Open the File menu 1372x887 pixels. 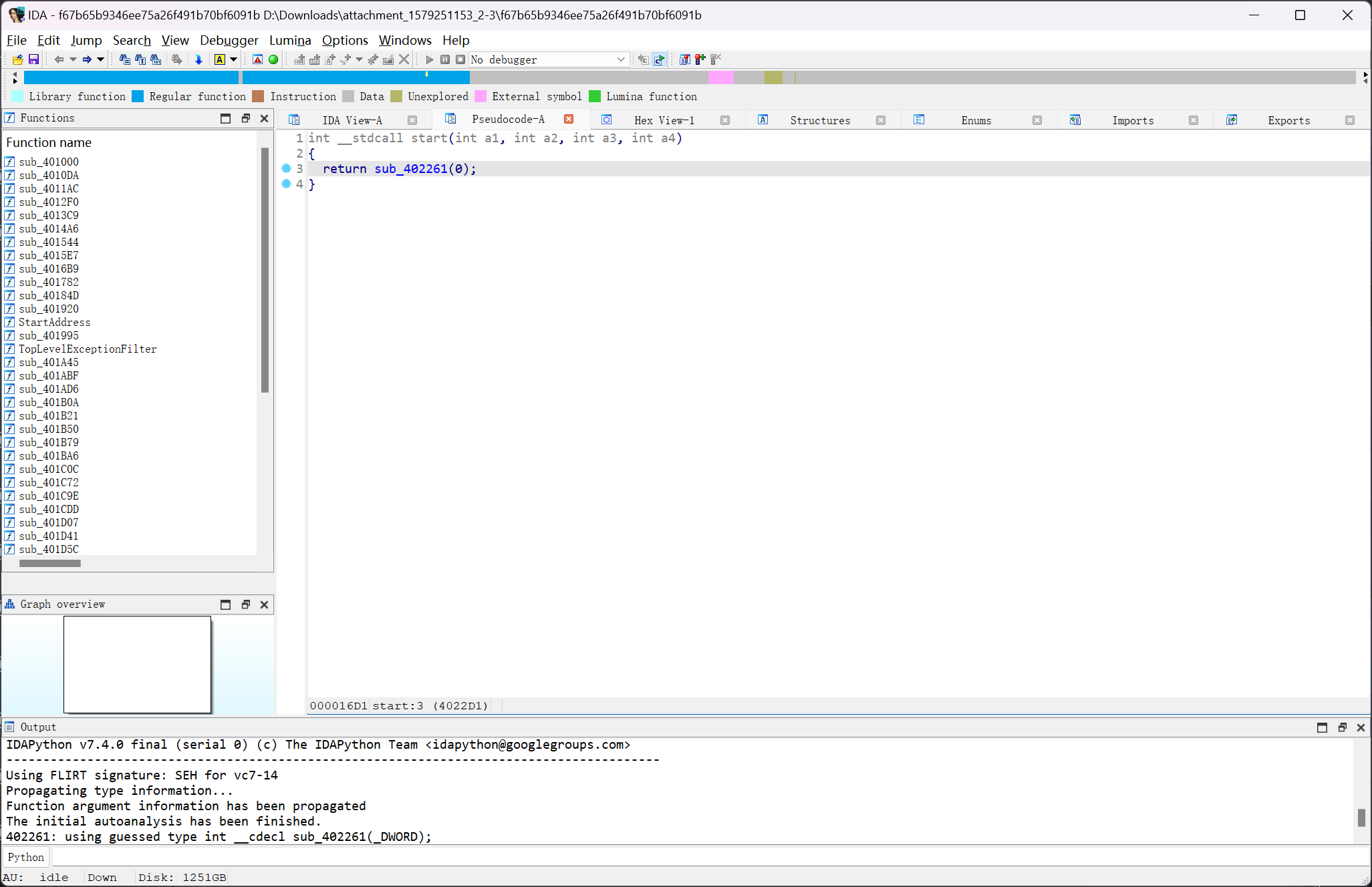pos(17,40)
